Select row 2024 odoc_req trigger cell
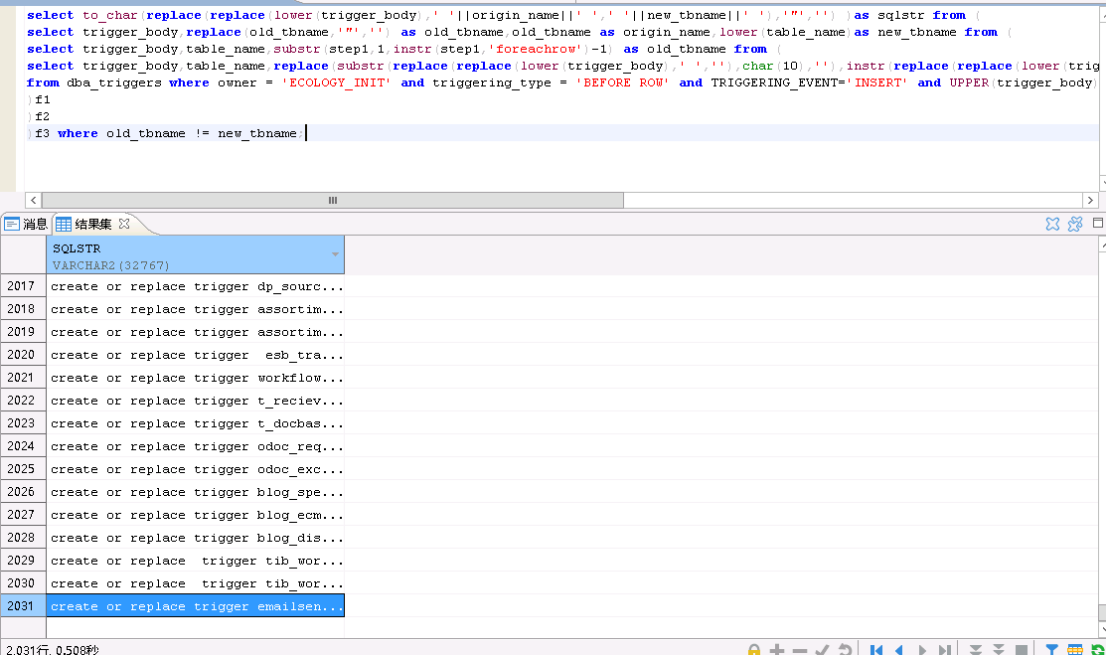The height and width of the screenshot is (656, 1107). coord(196,446)
